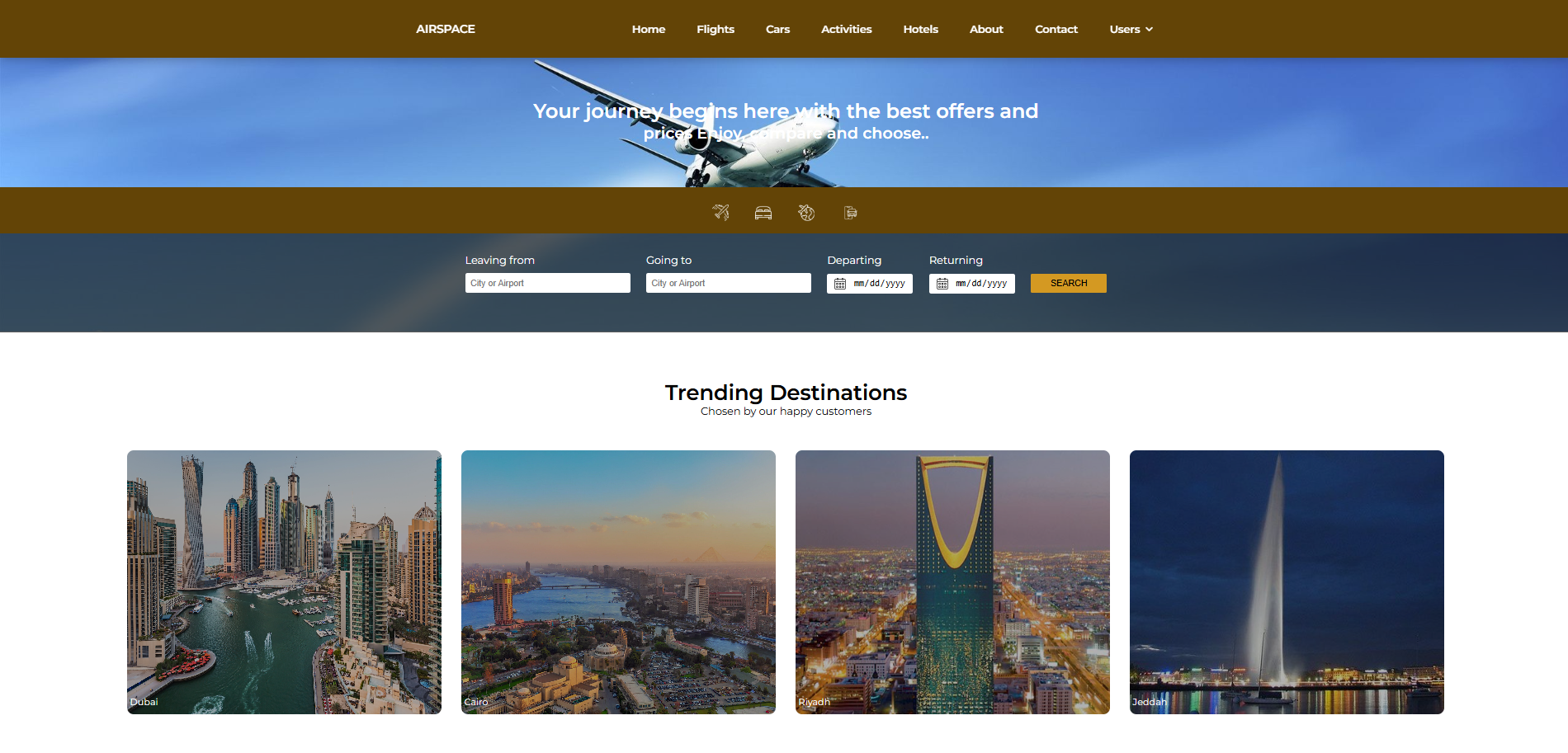Open the Activities navigation link
Viewport: 1568px width, 753px height.
coord(846,29)
